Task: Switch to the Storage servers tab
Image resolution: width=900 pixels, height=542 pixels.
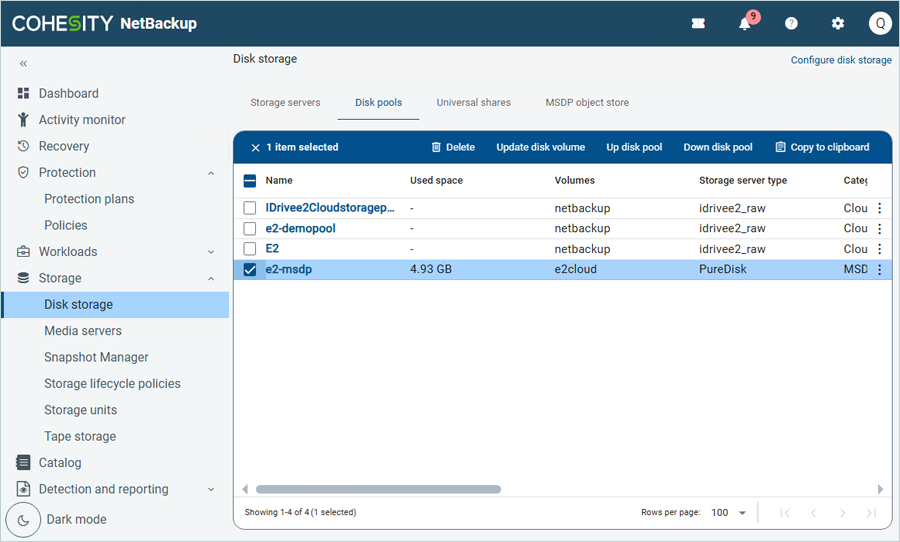Action: click(285, 103)
